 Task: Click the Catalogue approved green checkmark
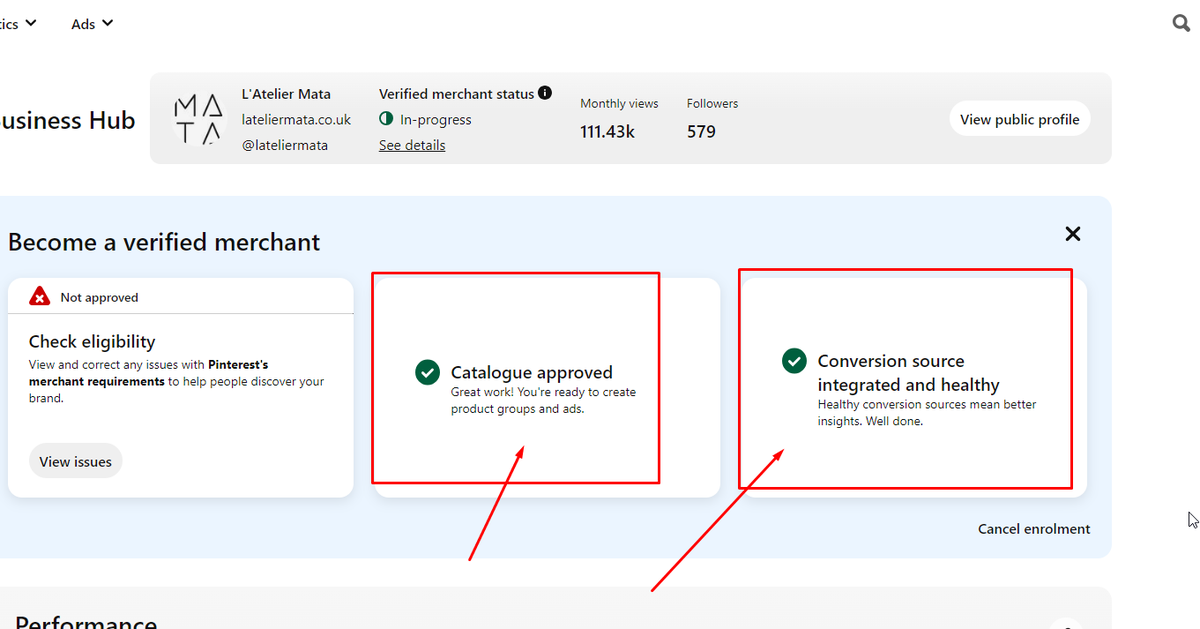[427, 372]
